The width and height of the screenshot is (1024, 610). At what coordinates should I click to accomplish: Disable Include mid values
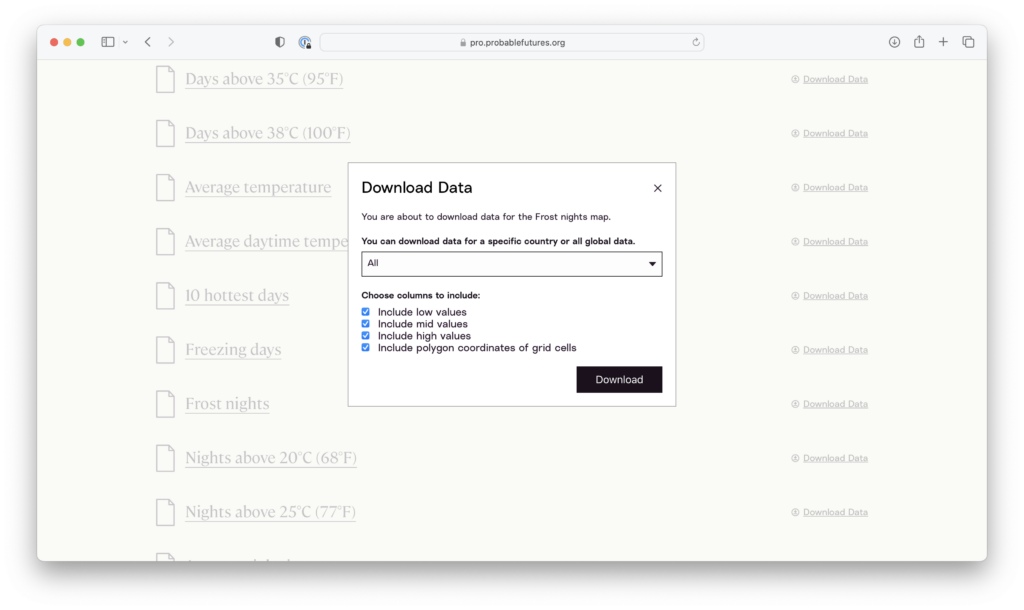tap(366, 323)
